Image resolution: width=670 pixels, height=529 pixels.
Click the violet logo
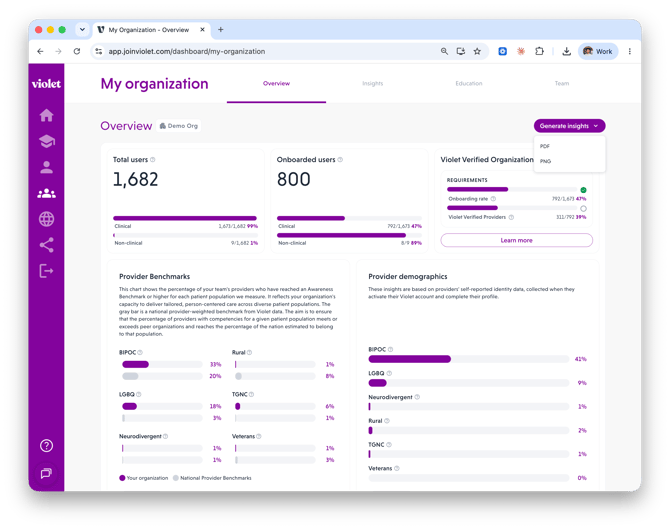pos(46,84)
